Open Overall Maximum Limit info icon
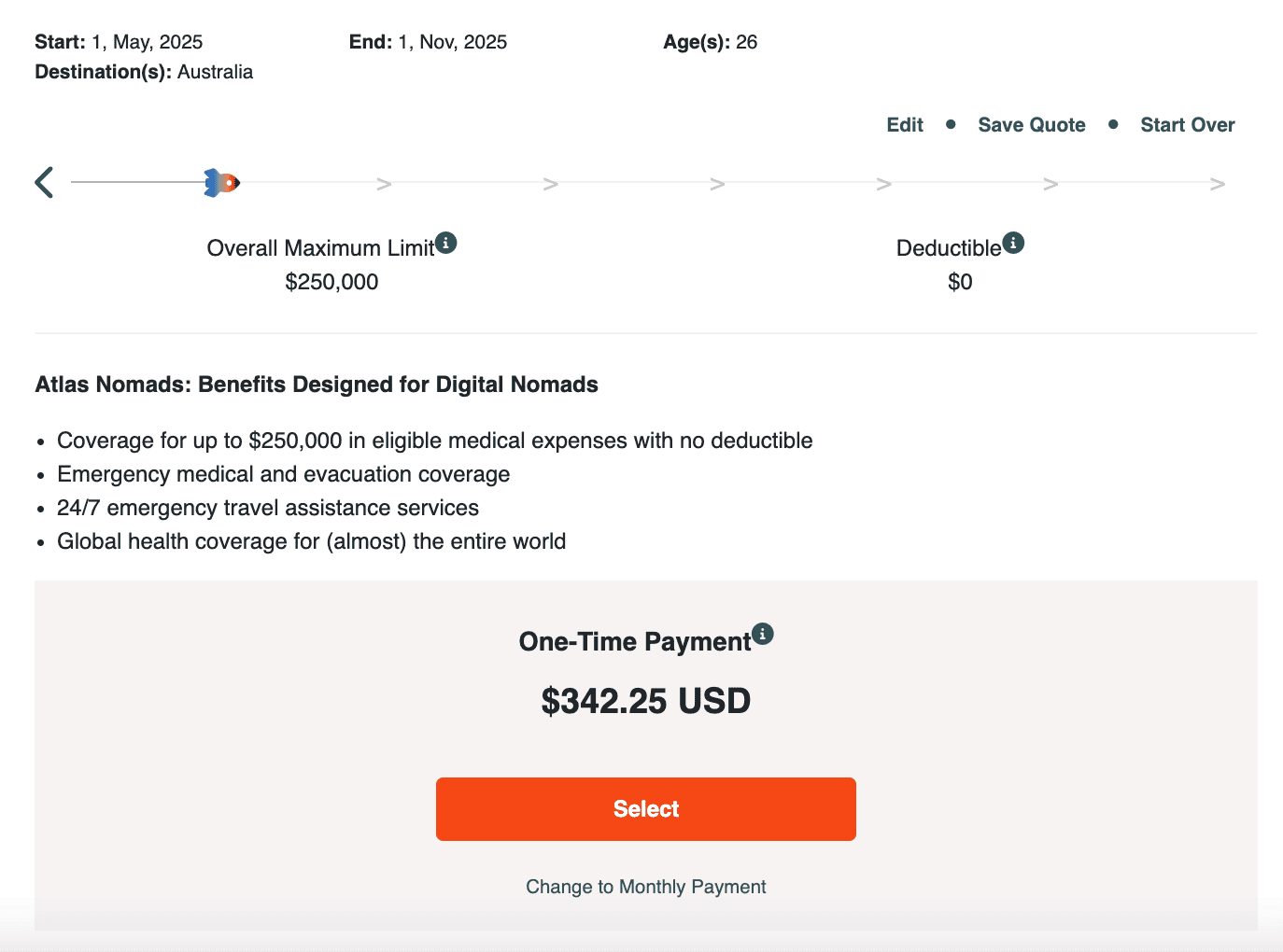Screen dimensions: 1283x952 click(x=446, y=243)
